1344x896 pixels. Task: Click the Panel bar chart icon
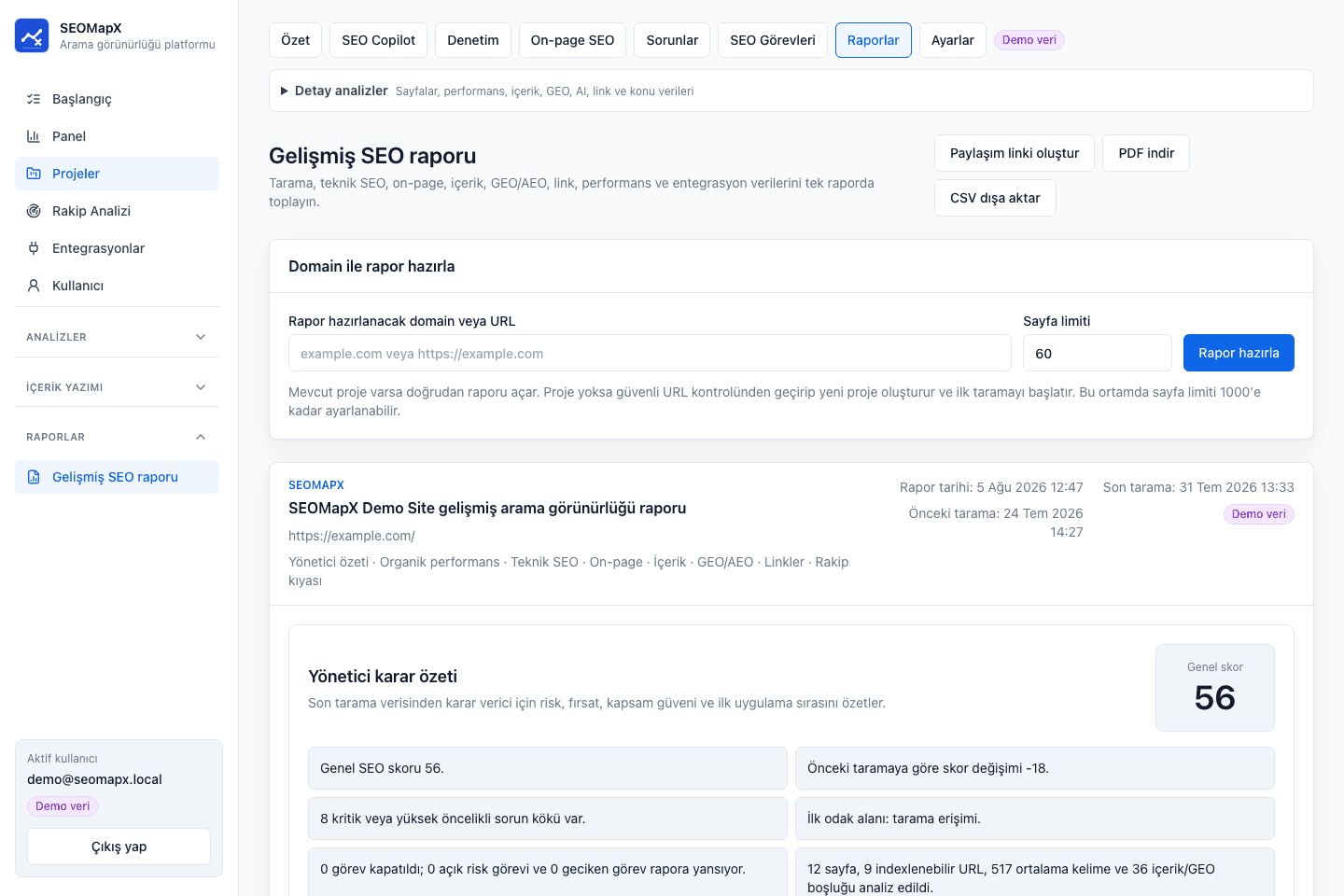(34, 136)
